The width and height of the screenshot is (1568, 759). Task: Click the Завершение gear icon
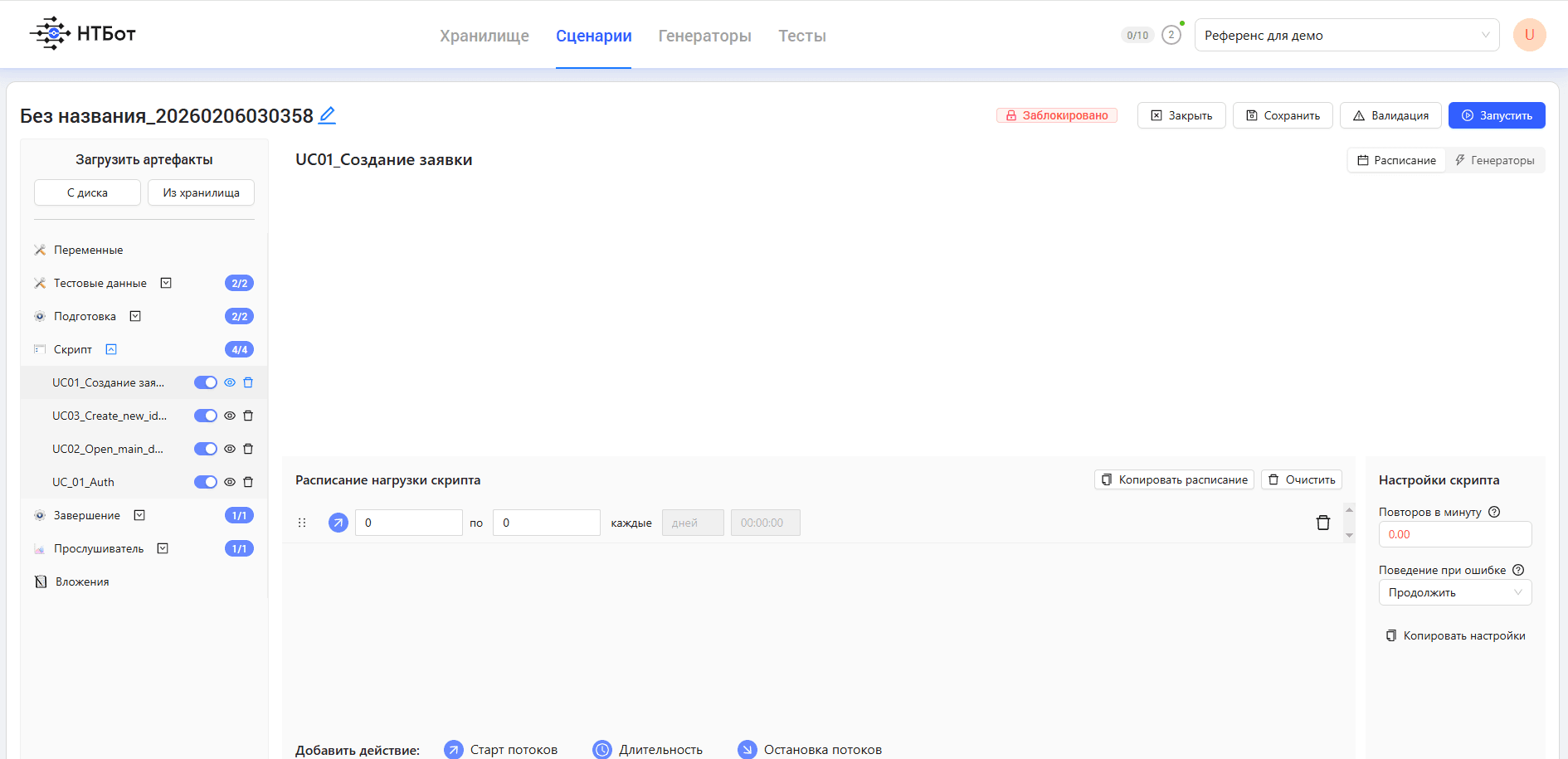[40, 515]
